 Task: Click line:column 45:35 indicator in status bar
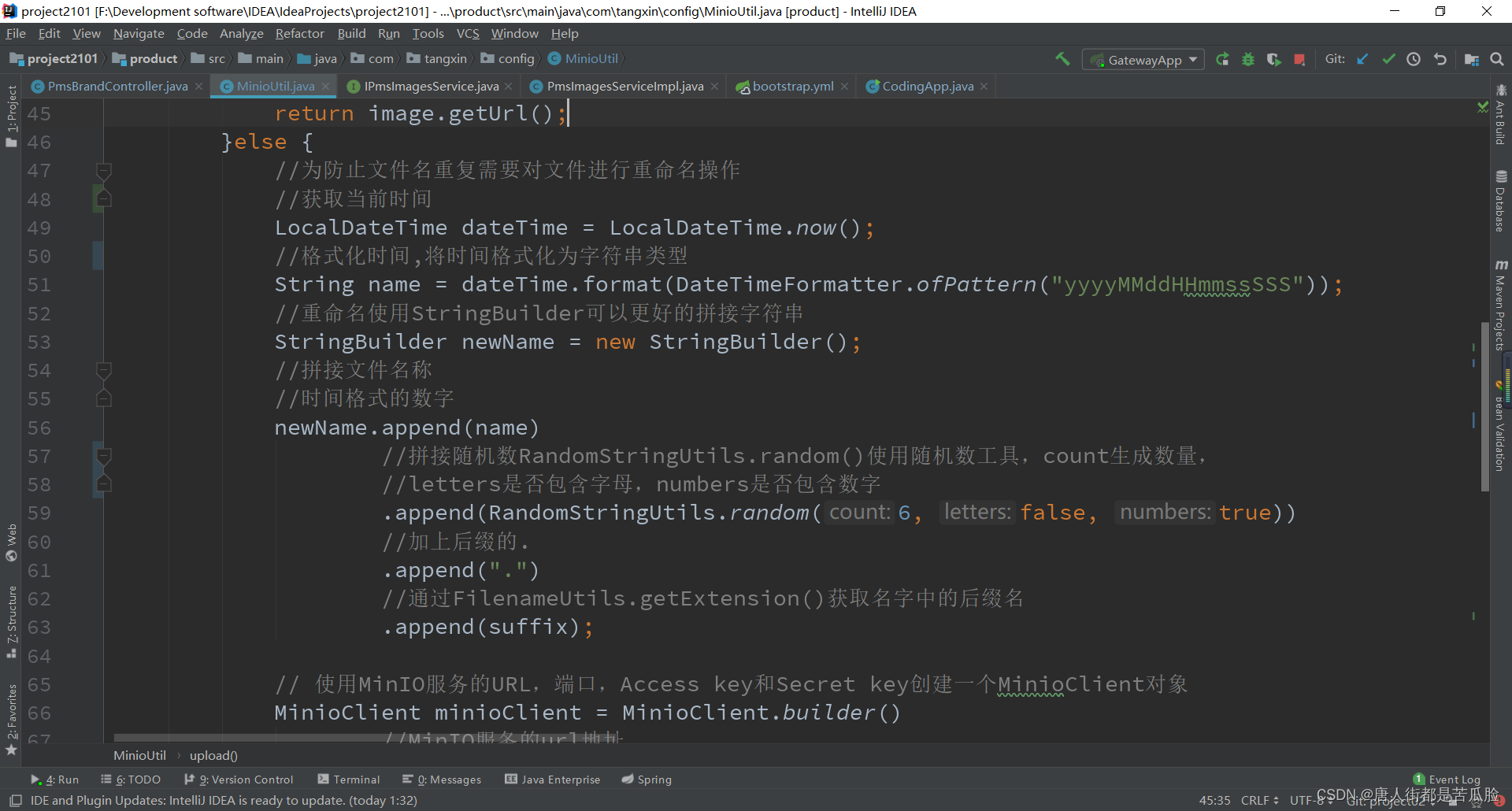[1214, 800]
